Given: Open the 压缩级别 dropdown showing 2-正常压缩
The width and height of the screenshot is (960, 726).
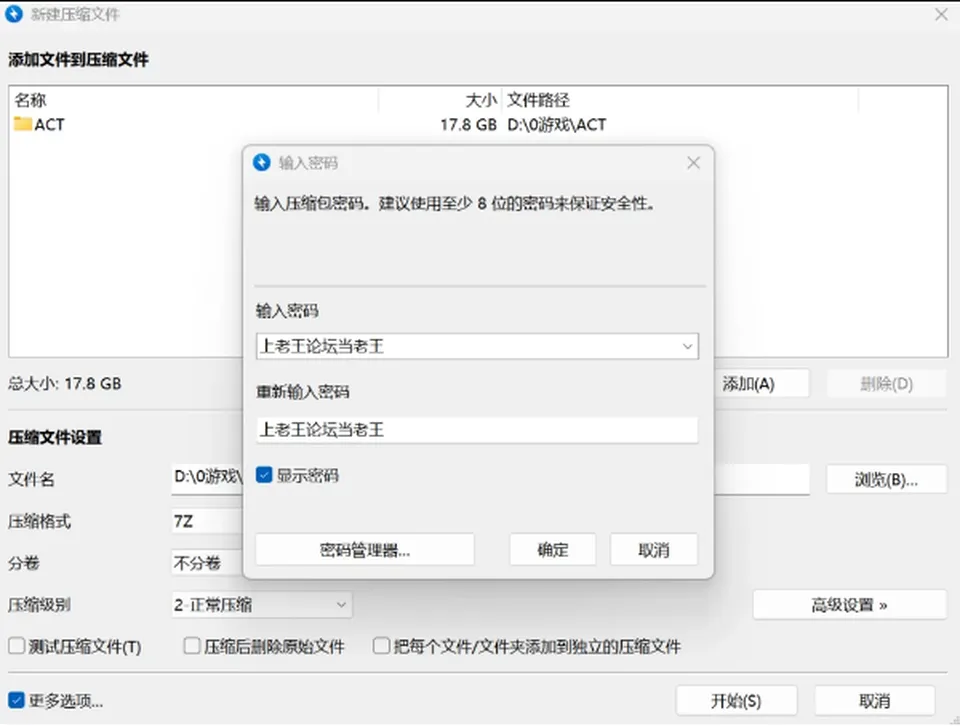Looking at the screenshot, I should (x=261, y=605).
